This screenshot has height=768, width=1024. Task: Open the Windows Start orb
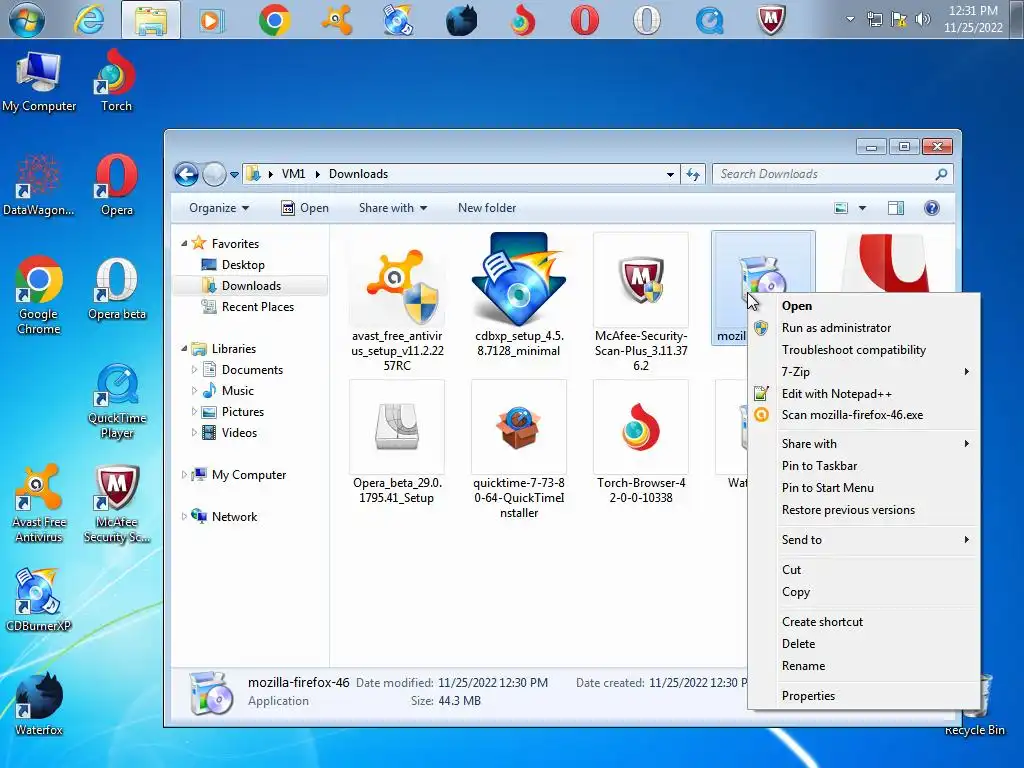(x=26, y=19)
